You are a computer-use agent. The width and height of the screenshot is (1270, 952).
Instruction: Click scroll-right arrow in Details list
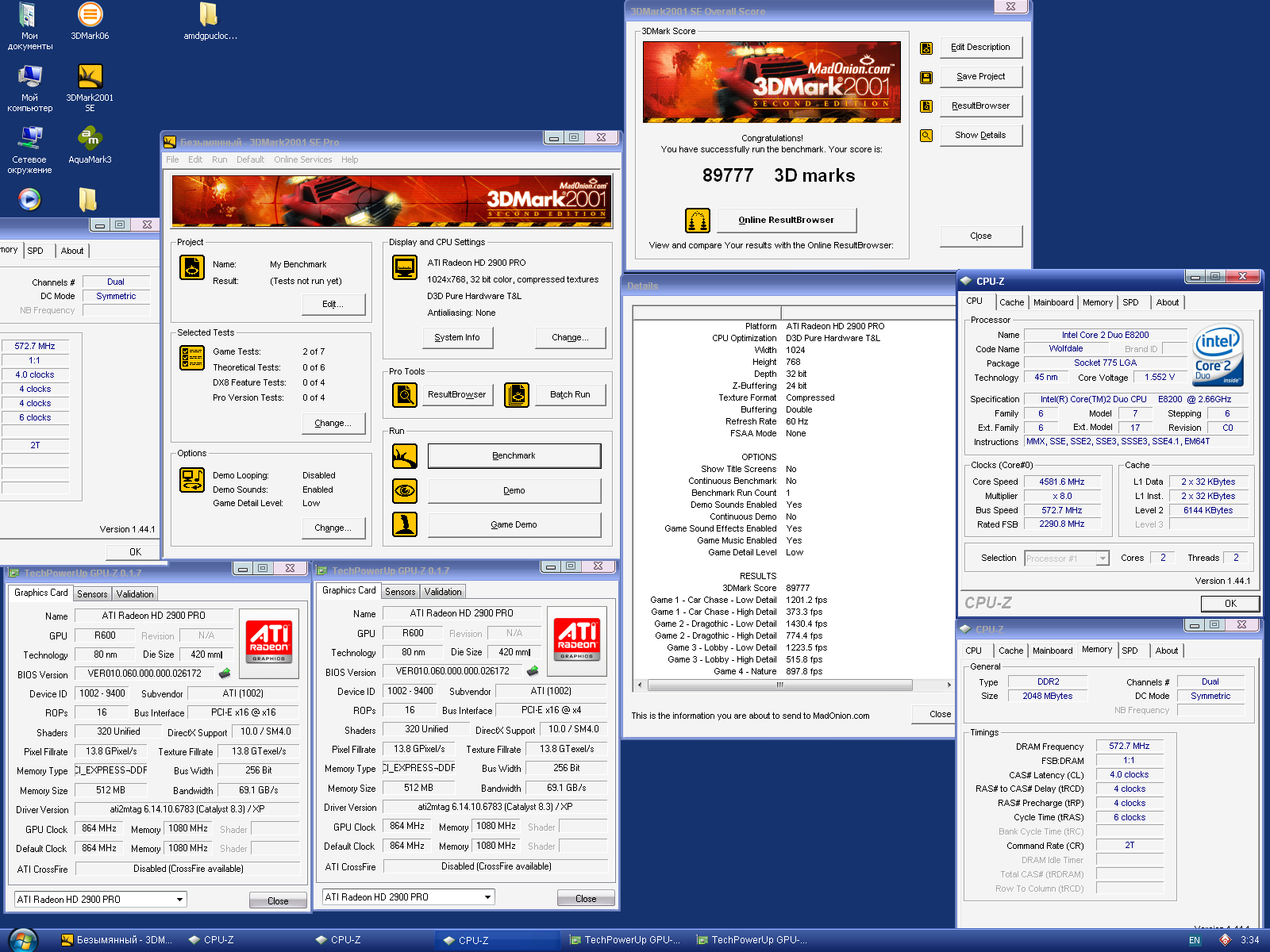(x=949, y=685)
